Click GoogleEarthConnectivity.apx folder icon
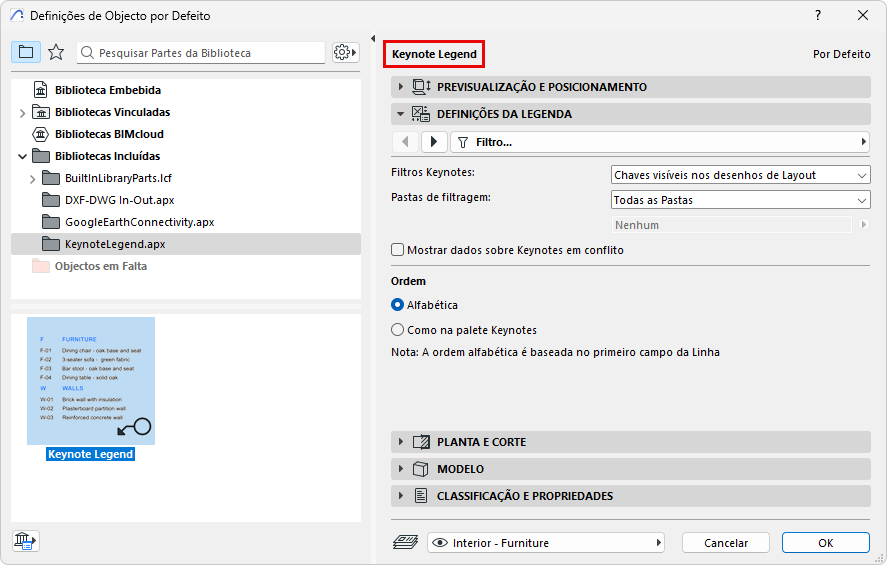 tap(51, 222)
